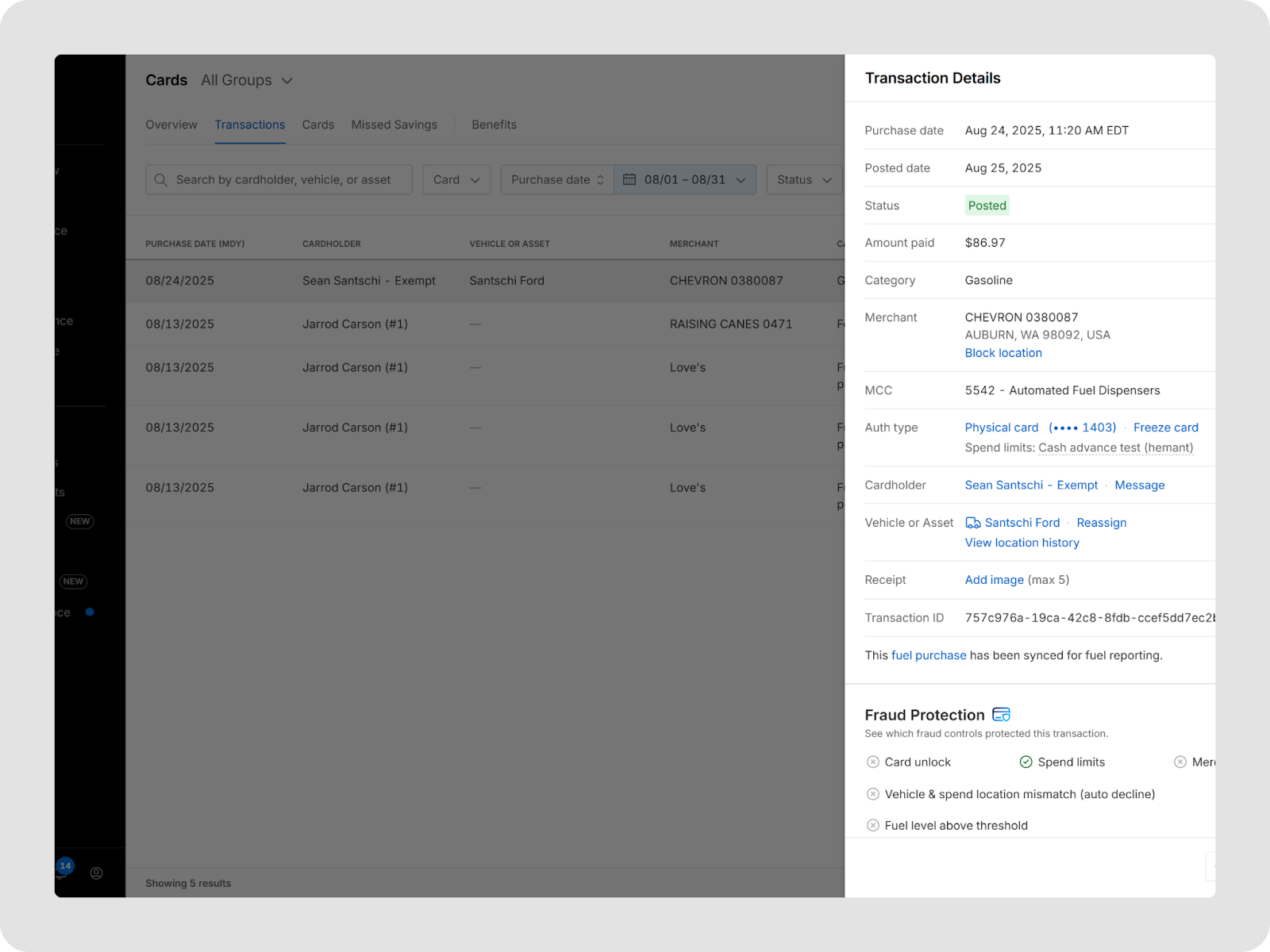1270x952 pixels.
Task: Click the Card unlock status icon
Action: 872,762
